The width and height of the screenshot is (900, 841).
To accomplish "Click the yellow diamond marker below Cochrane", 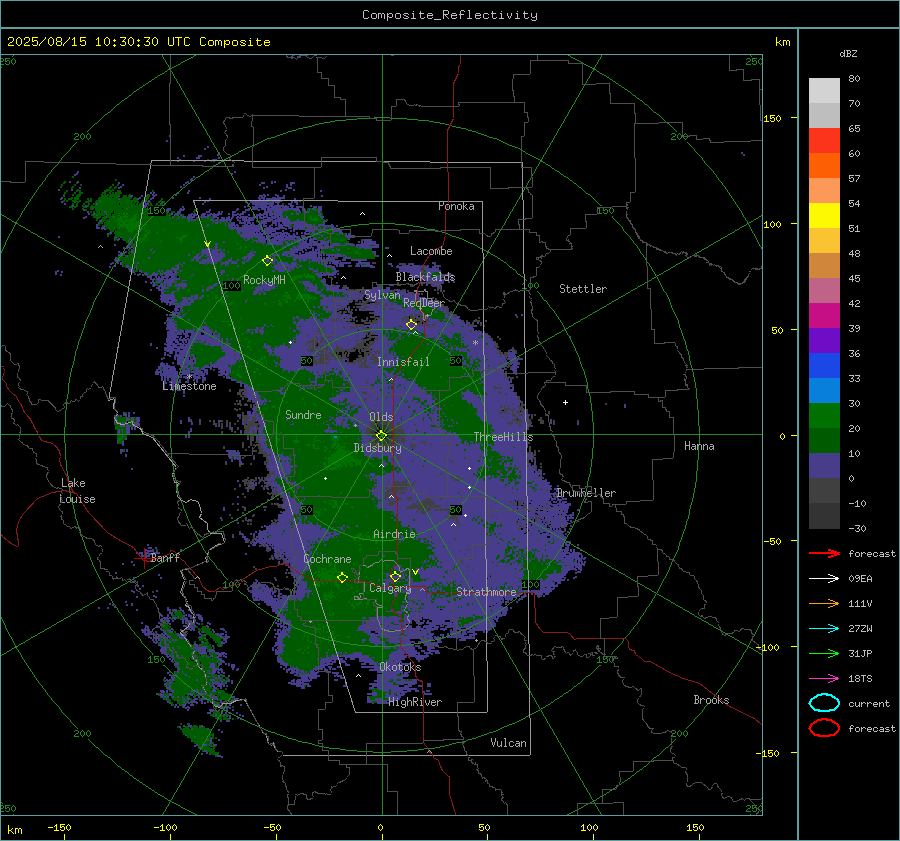I will 342,578.
